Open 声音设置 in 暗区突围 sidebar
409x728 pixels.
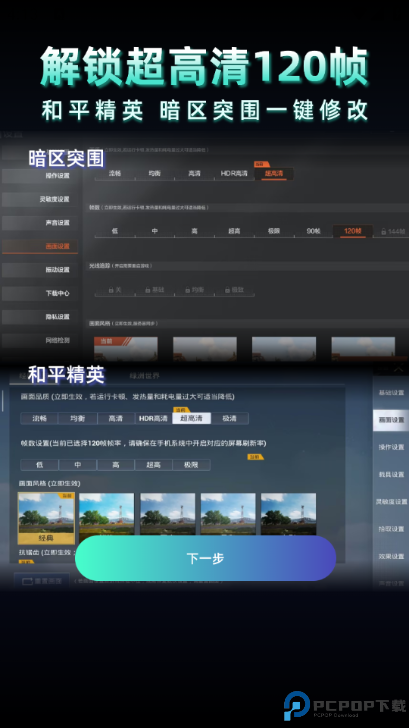[40, 223]
